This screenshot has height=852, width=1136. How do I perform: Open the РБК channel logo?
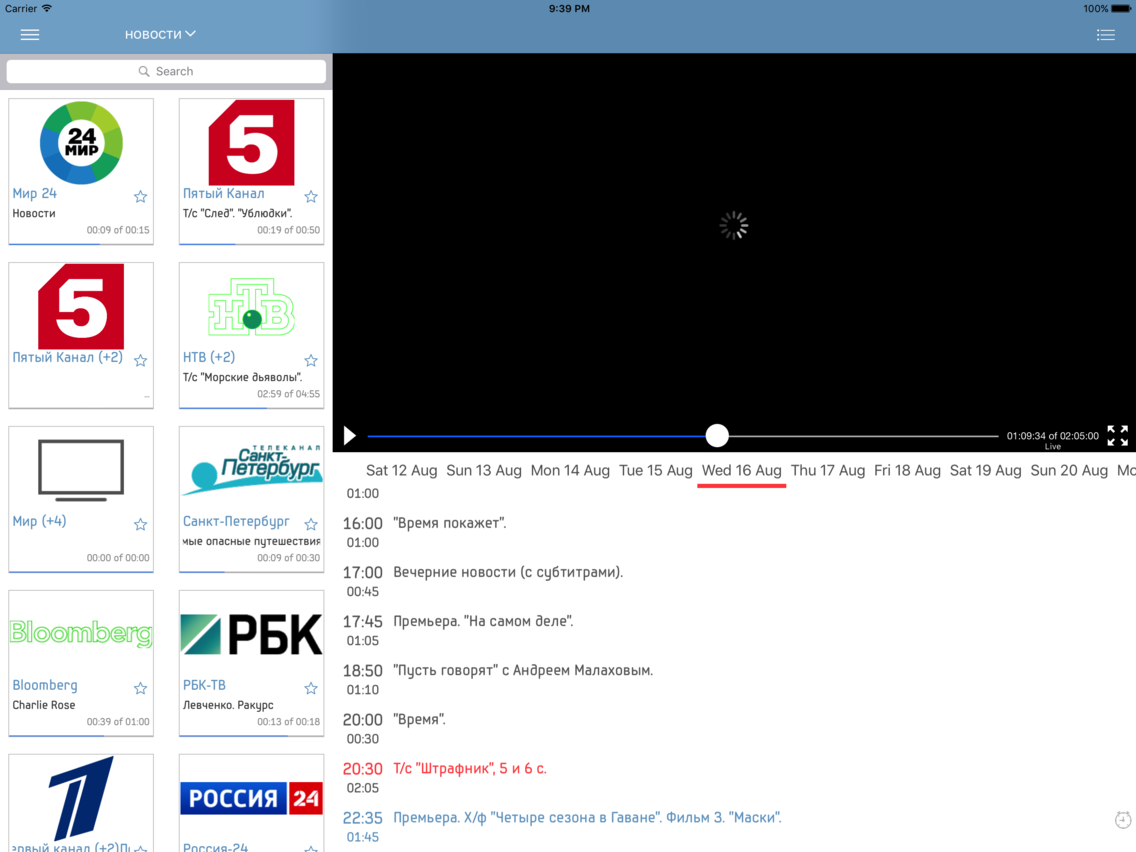coord(251,634)
